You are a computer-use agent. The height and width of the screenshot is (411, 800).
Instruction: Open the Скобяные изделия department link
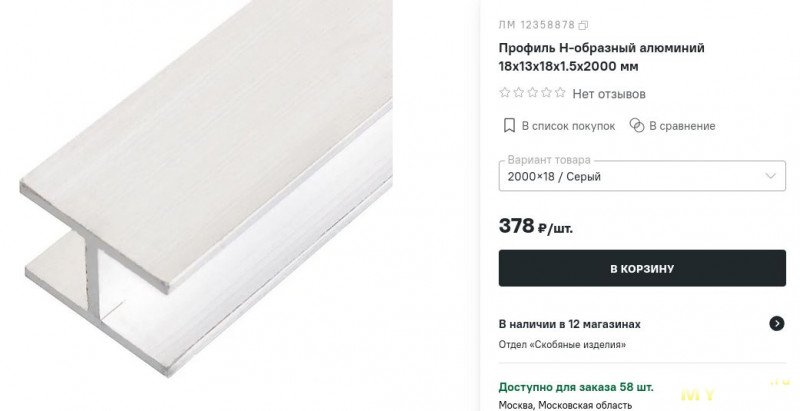(562, 345)
